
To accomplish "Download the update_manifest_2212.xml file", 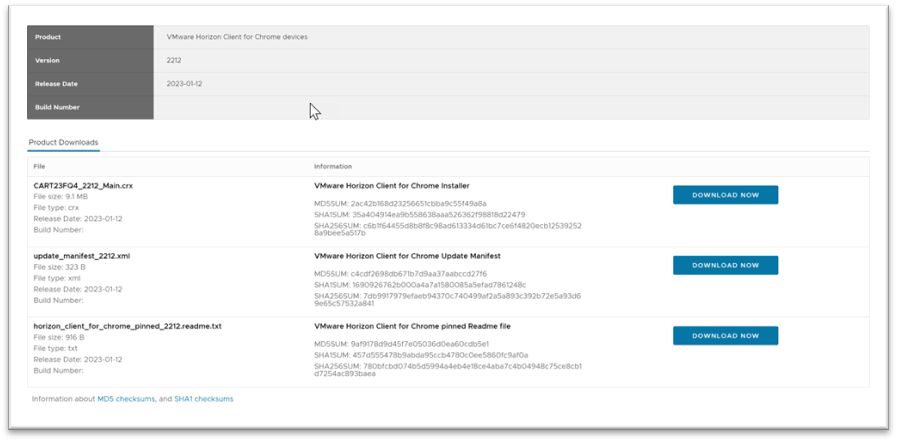I will point(725,265).
